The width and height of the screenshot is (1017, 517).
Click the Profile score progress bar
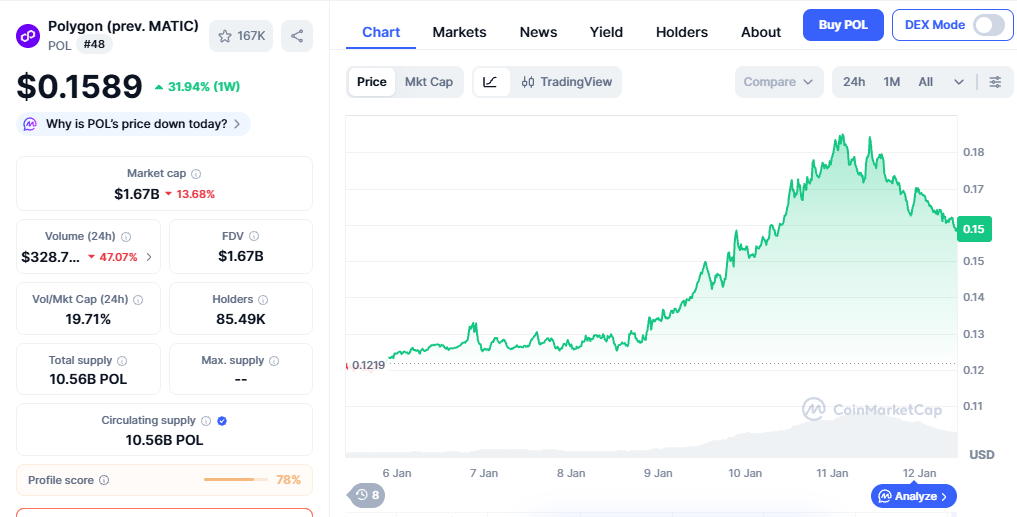235,479
